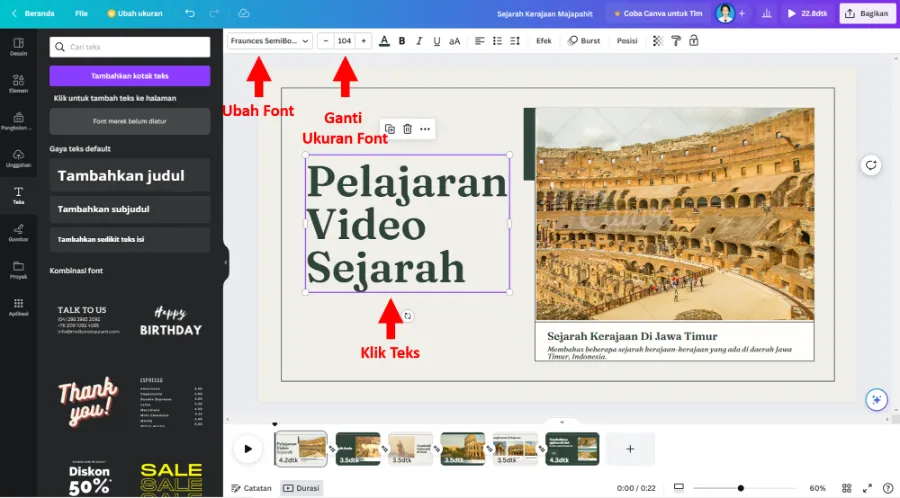Open the Gambar draw tool
900x498 pixels.
[18, 232]
